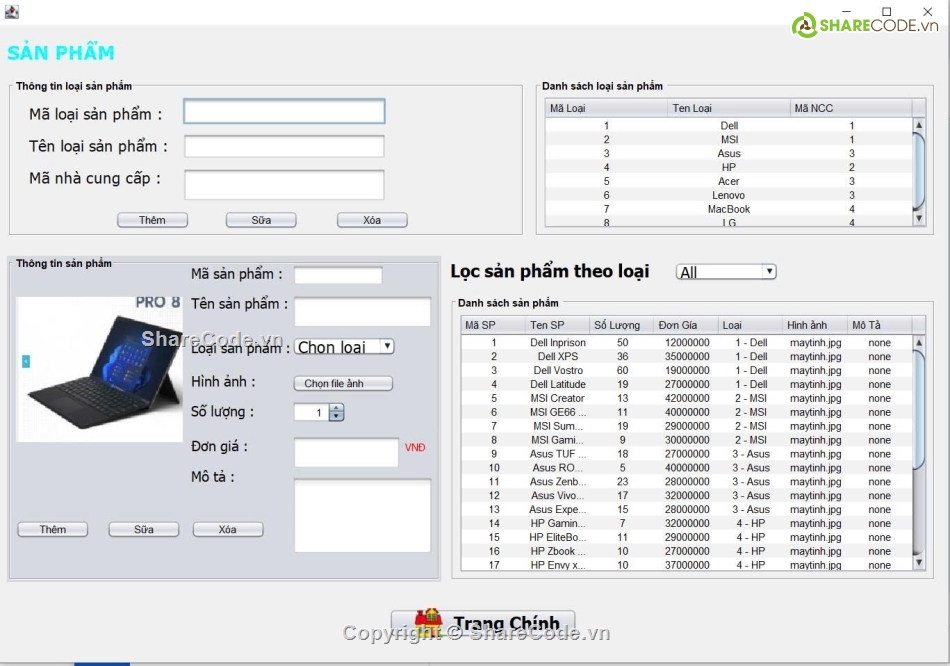The width and height of the screenshot is (950, 666).
Task: Select the Lenovo row in type list
Action: [729, 195]
